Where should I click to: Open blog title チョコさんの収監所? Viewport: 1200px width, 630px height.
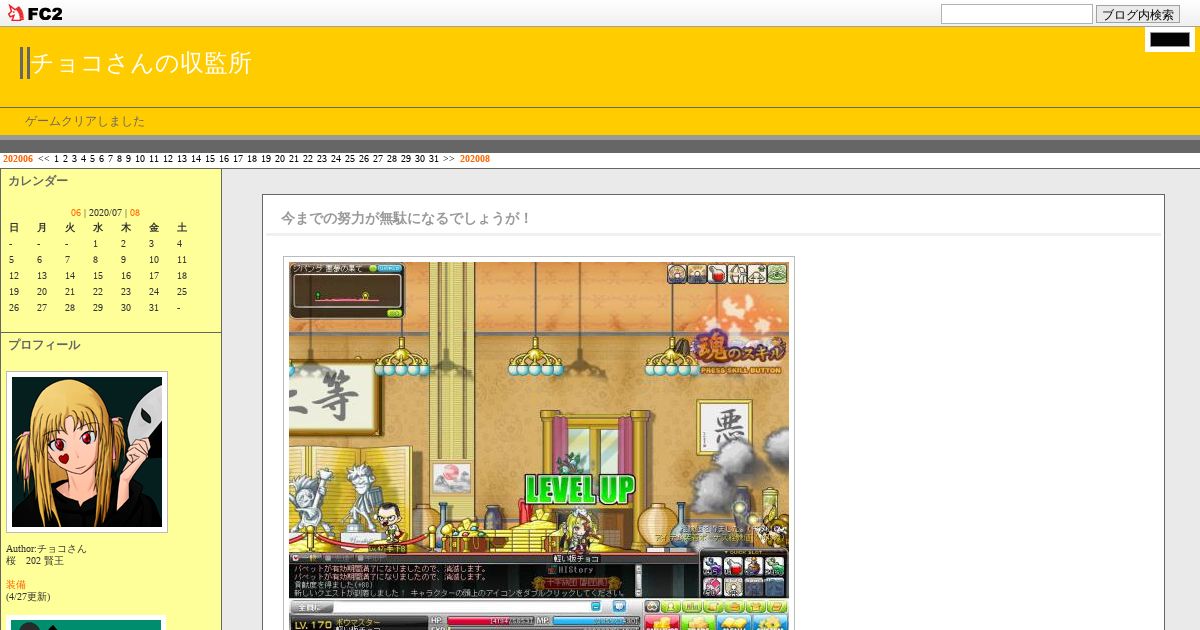click(x=141, y=63)
